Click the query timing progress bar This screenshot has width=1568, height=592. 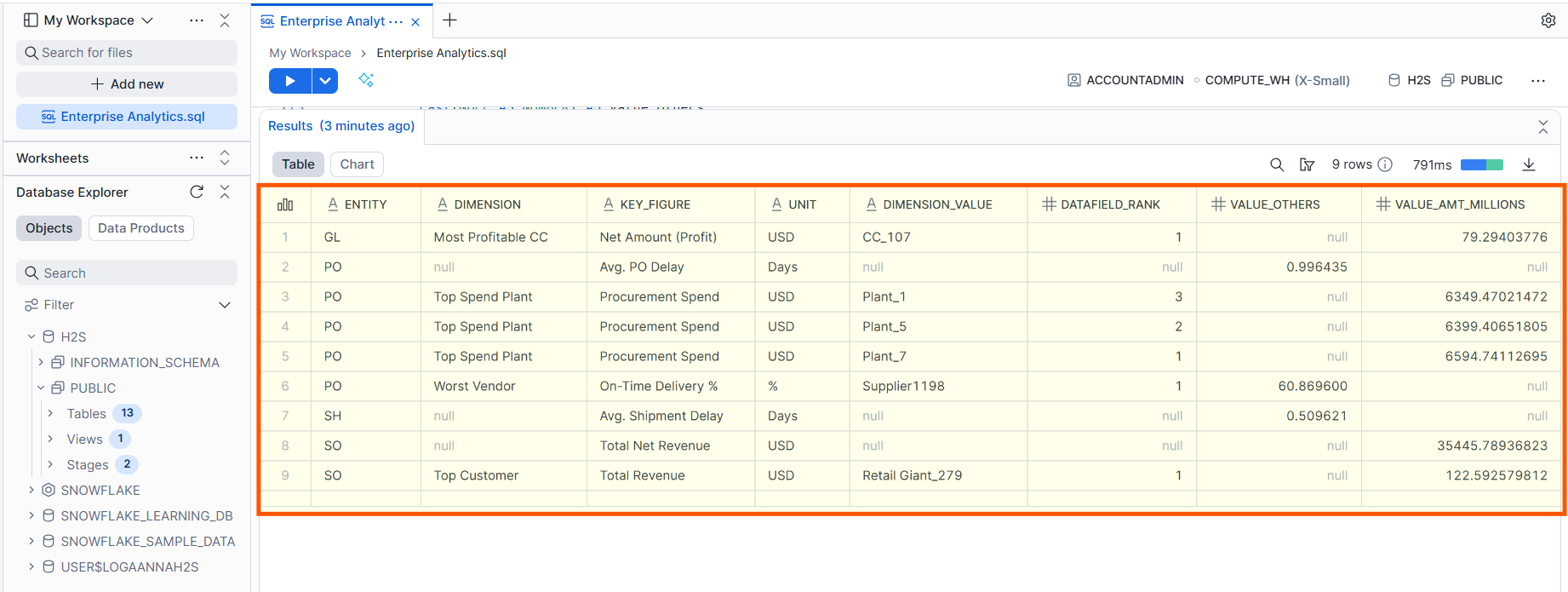click(1481, 164)
